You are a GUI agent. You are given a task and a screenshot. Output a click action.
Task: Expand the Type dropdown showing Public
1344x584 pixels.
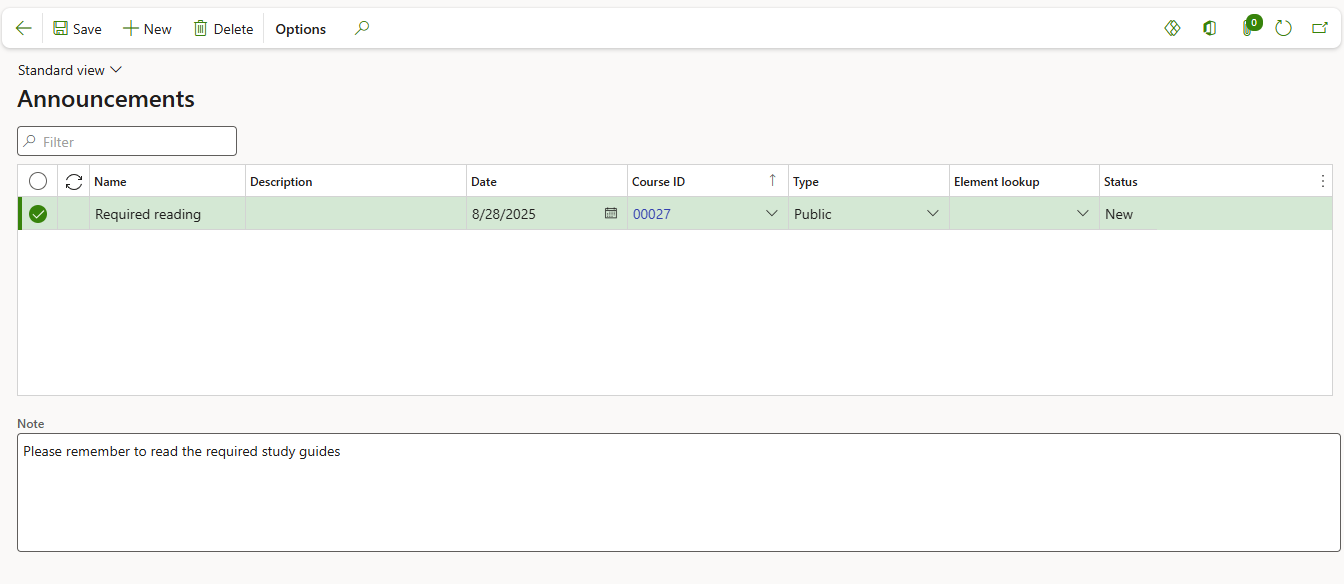coord(932,213)
